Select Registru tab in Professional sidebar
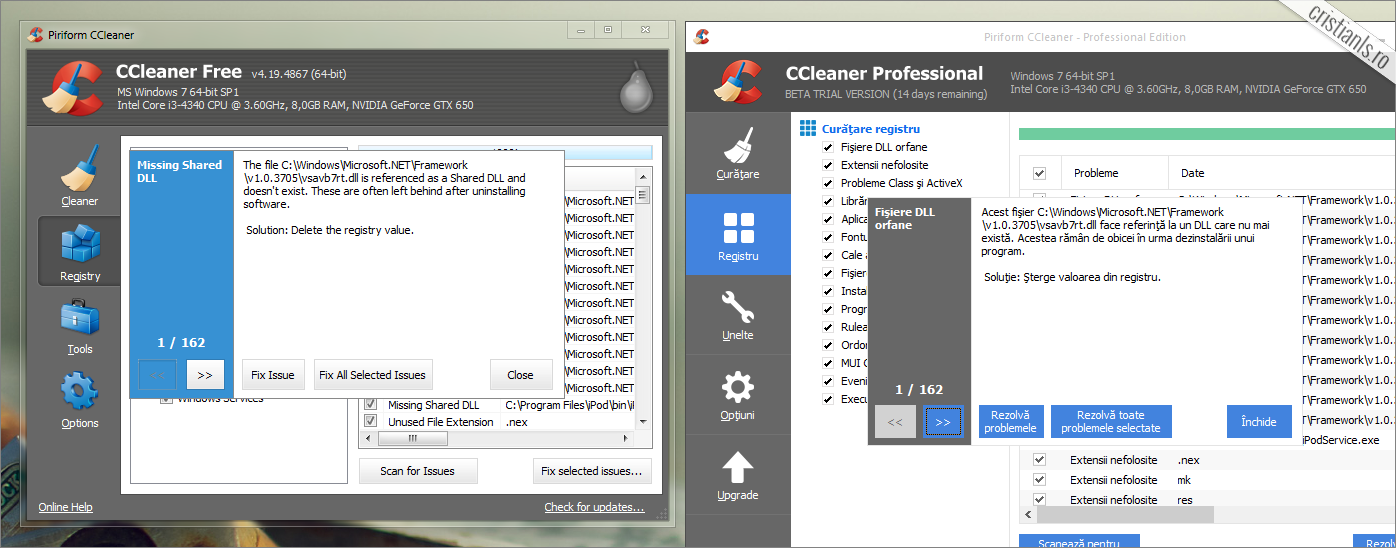This screenshot has height=548, width=1396. click(737, 233)
